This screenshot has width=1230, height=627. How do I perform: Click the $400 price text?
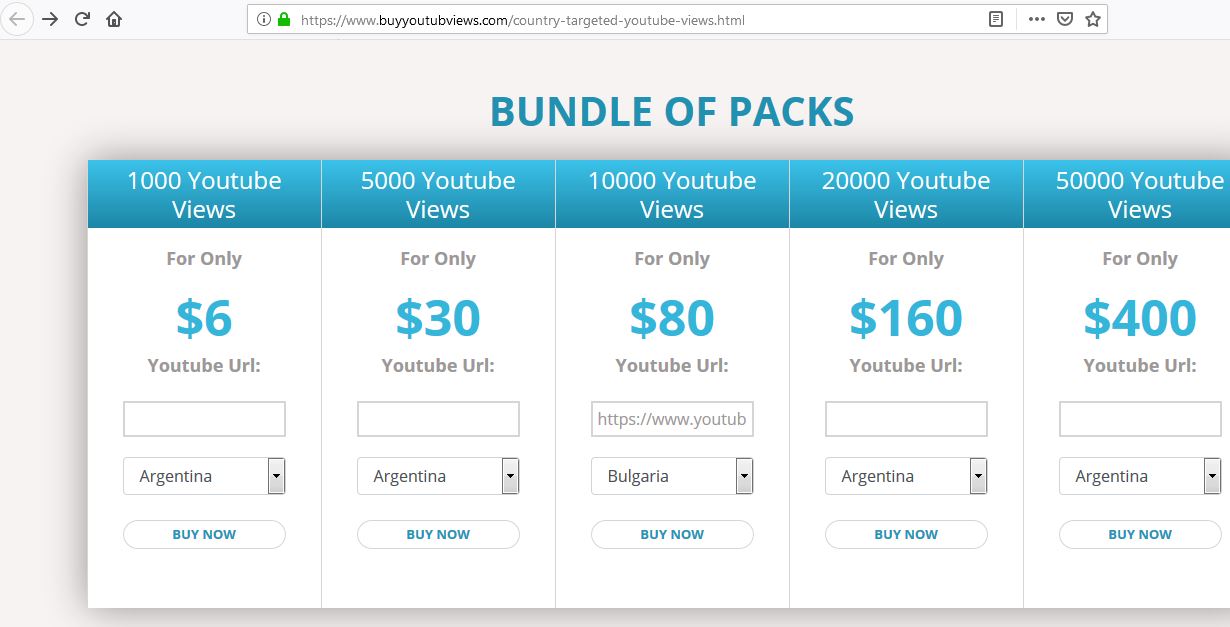pos(1140,317)
